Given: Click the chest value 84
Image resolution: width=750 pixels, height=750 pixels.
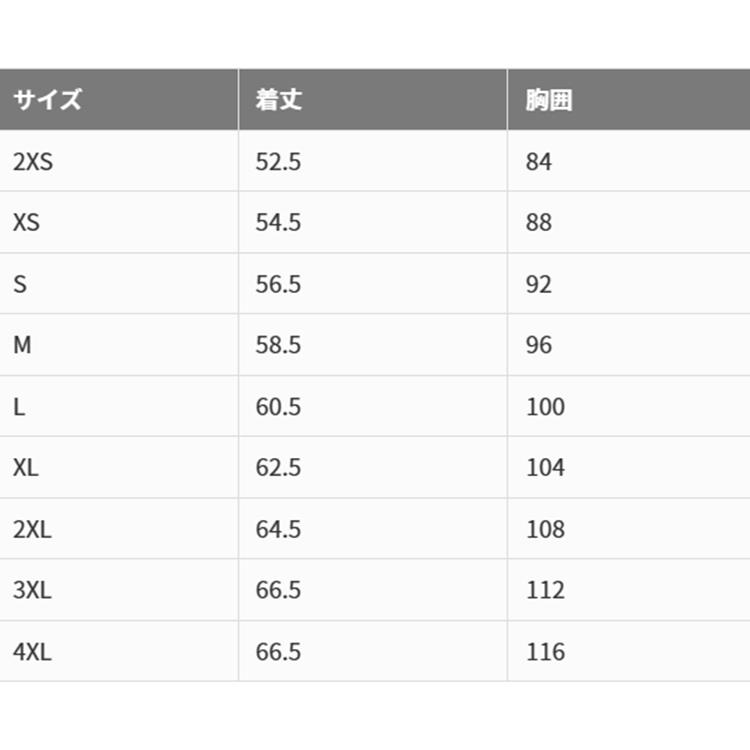Looking at the screenshot, I should pyautogui.click(x=539, y=162).
